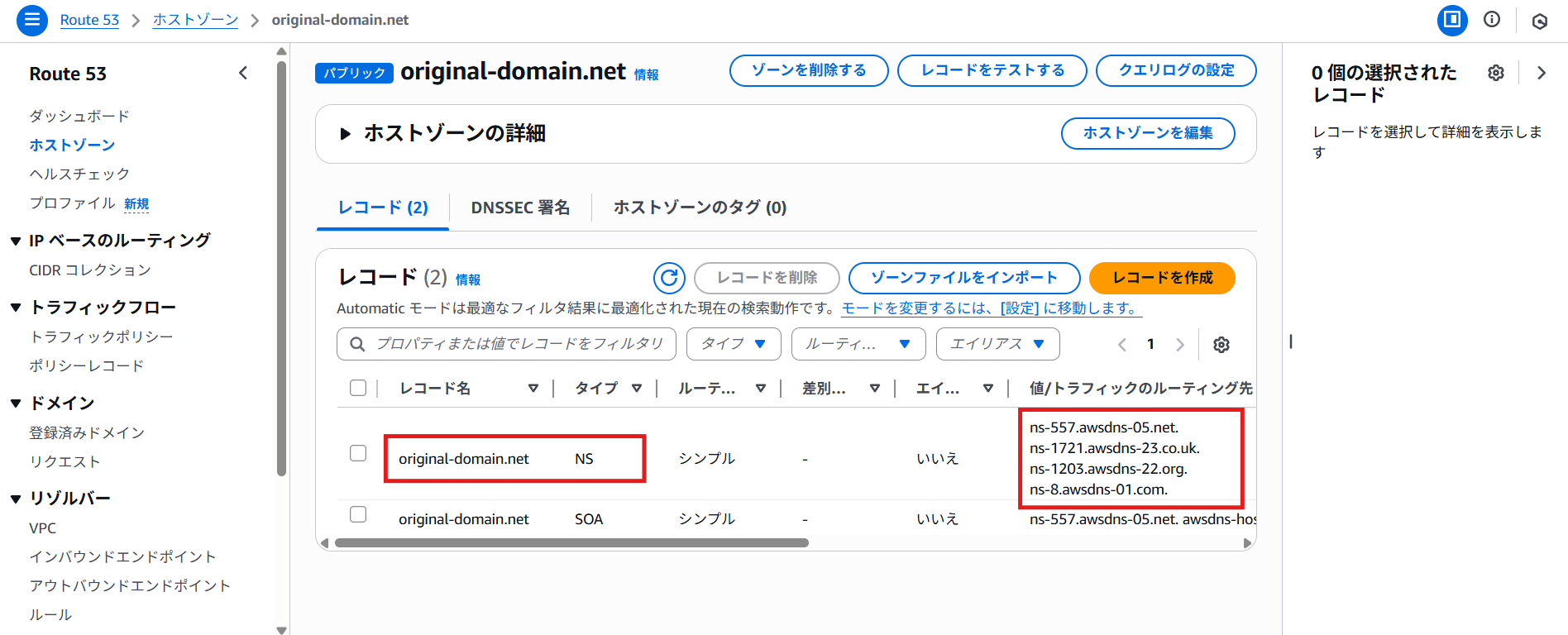
Task: Open the hamburger navigation menu
Action: tap(32, 20)
